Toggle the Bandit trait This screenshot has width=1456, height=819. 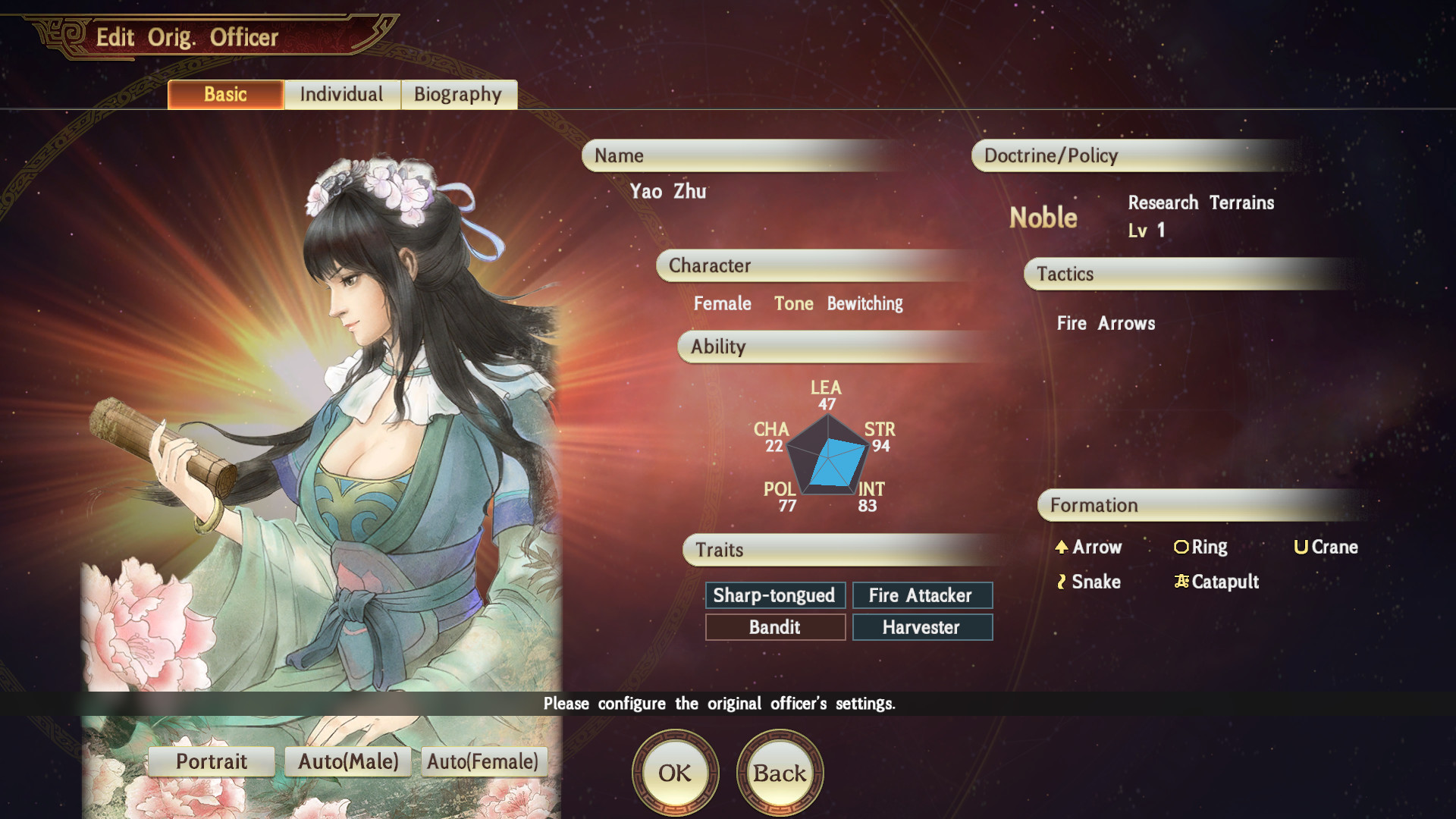pyautogui.click(x=775, y=627)
